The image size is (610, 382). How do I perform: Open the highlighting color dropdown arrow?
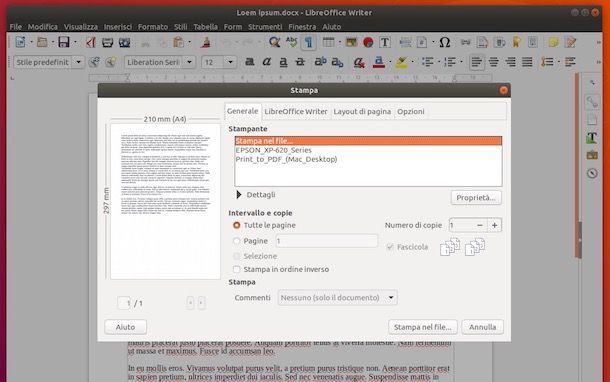click(x=412, y=62)
